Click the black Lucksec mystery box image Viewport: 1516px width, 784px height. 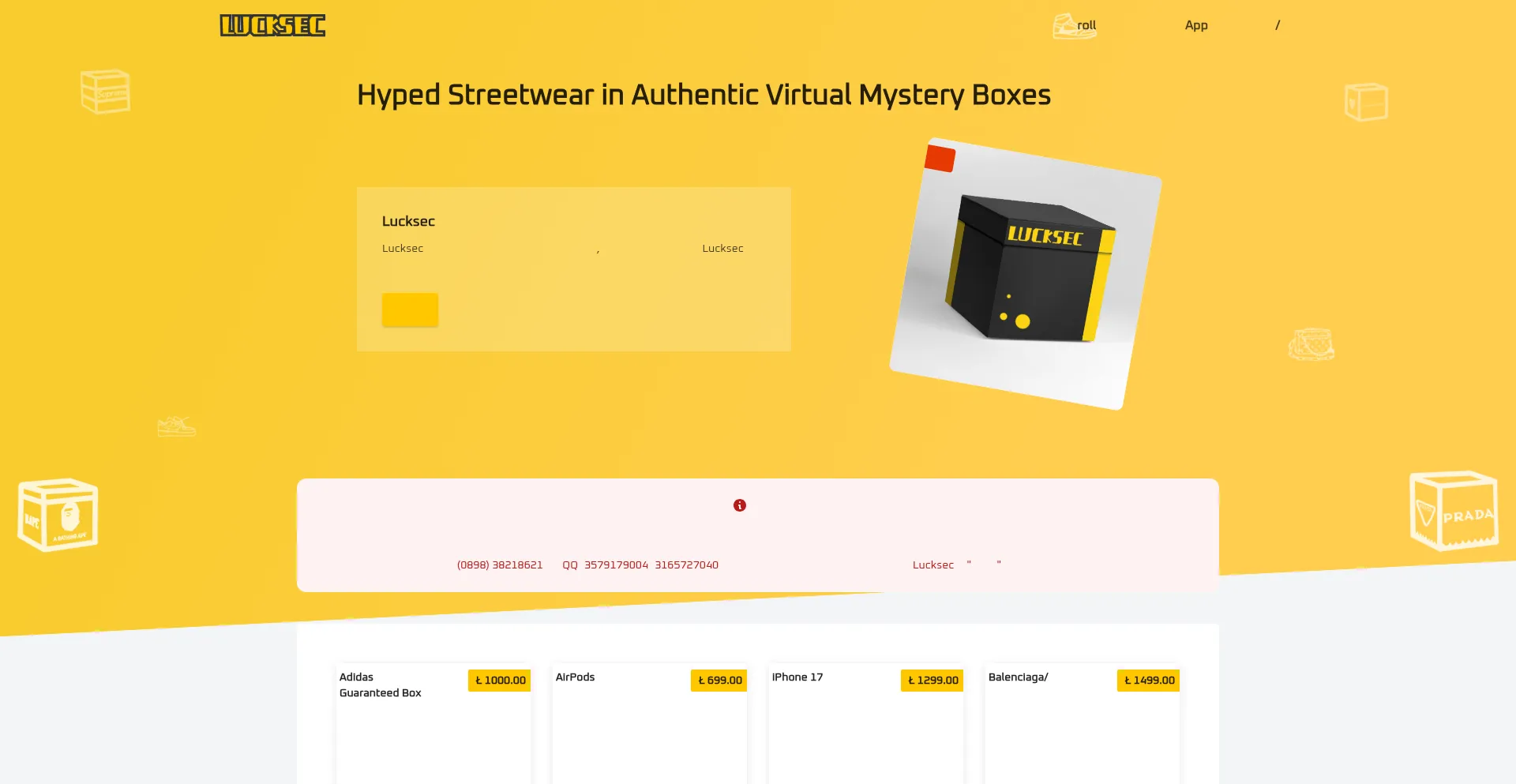(x=1026, y=272)
